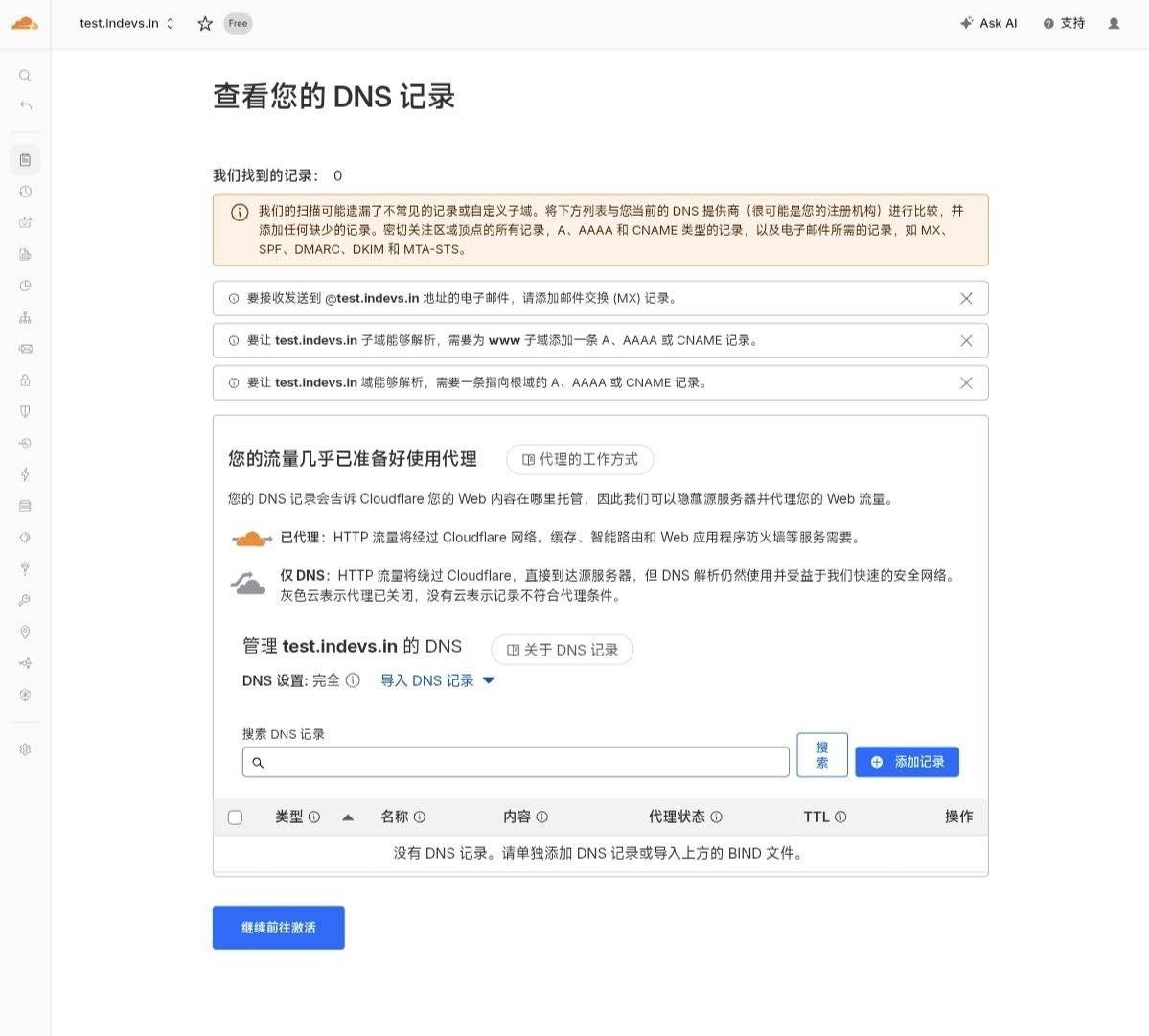Open the Caching storage stack sidebar icon
The image size is (1149, 1036).
click(x=25, y=506)
